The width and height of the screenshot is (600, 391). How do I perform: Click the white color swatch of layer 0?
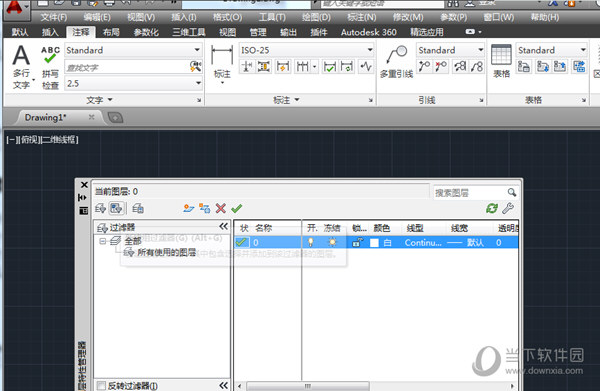point(375,243)
